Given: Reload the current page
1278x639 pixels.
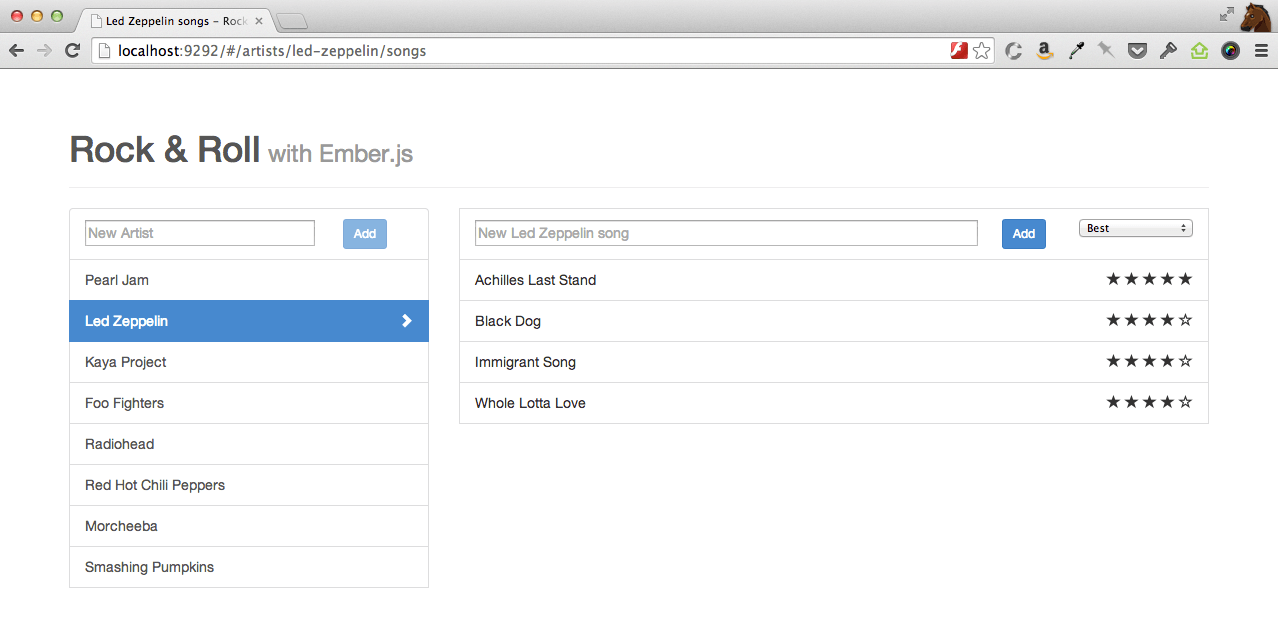Looking at the screenshot, I should 71,50.
